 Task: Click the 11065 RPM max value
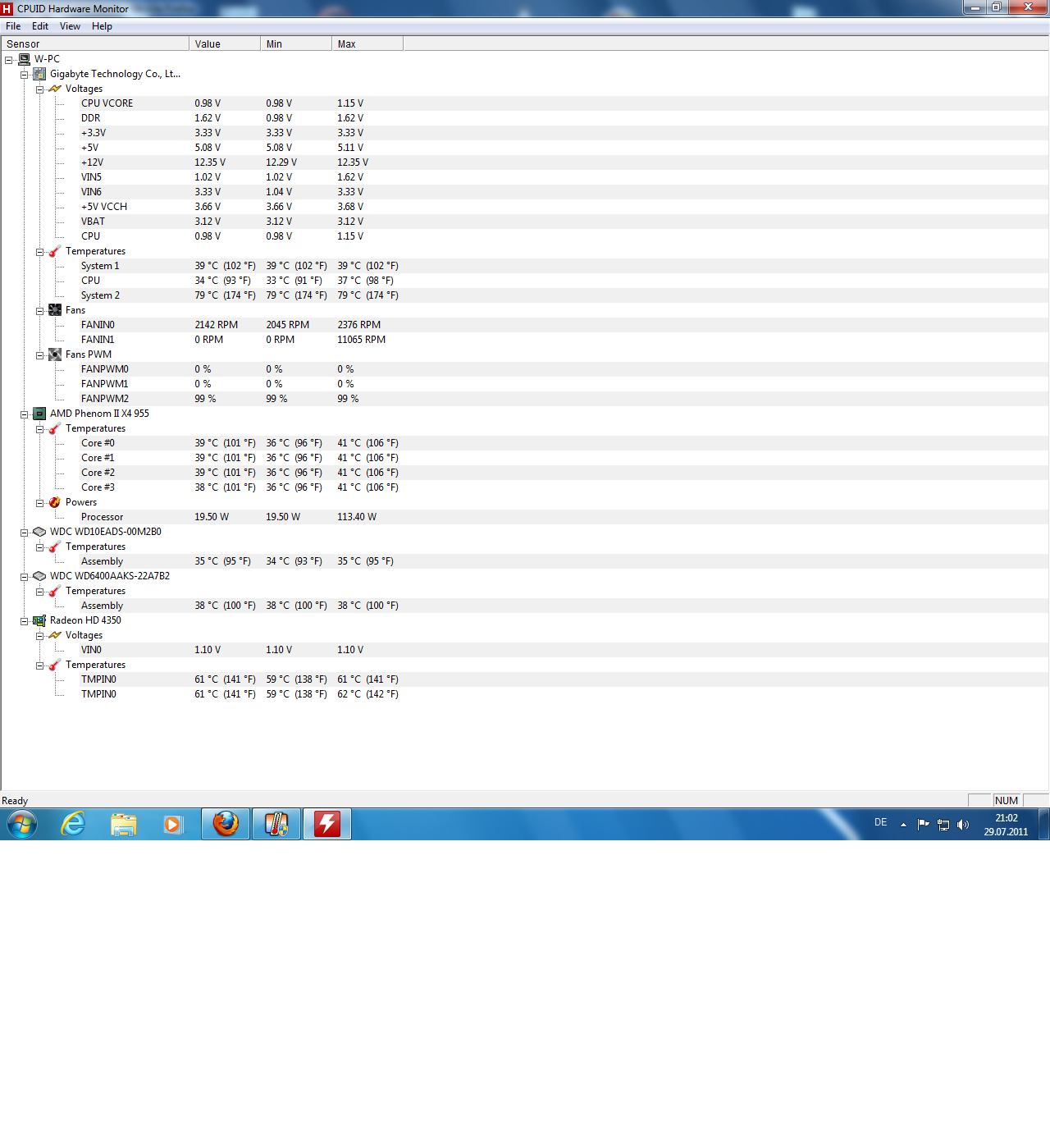(361, 340)
